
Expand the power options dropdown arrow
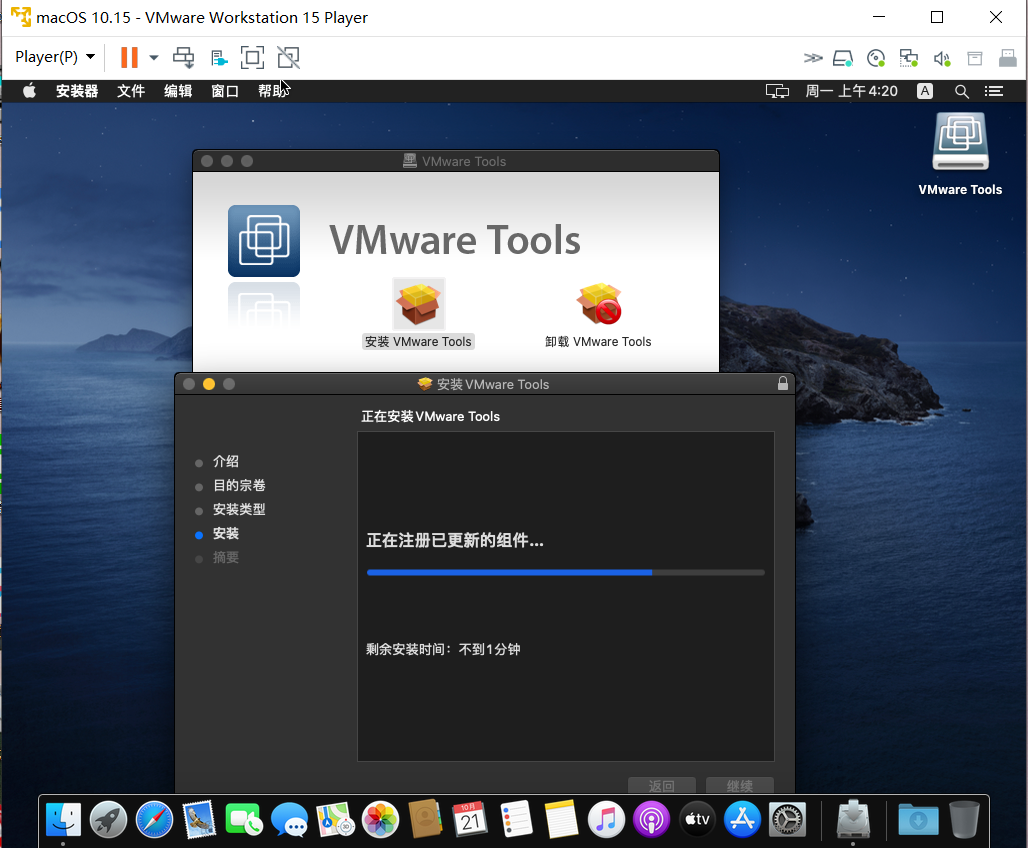coord(153,57)
